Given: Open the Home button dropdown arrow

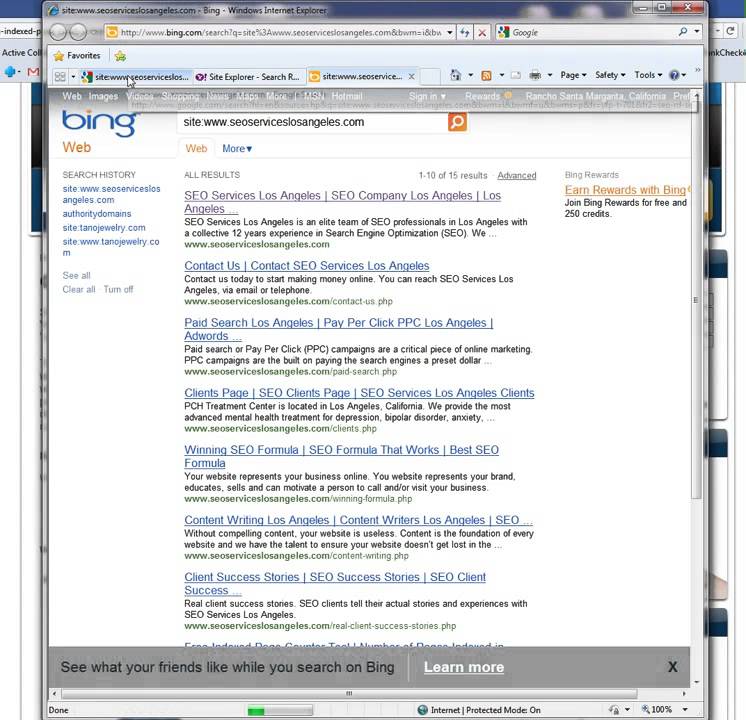Looking at the screenshot, I should coord(471,75).
